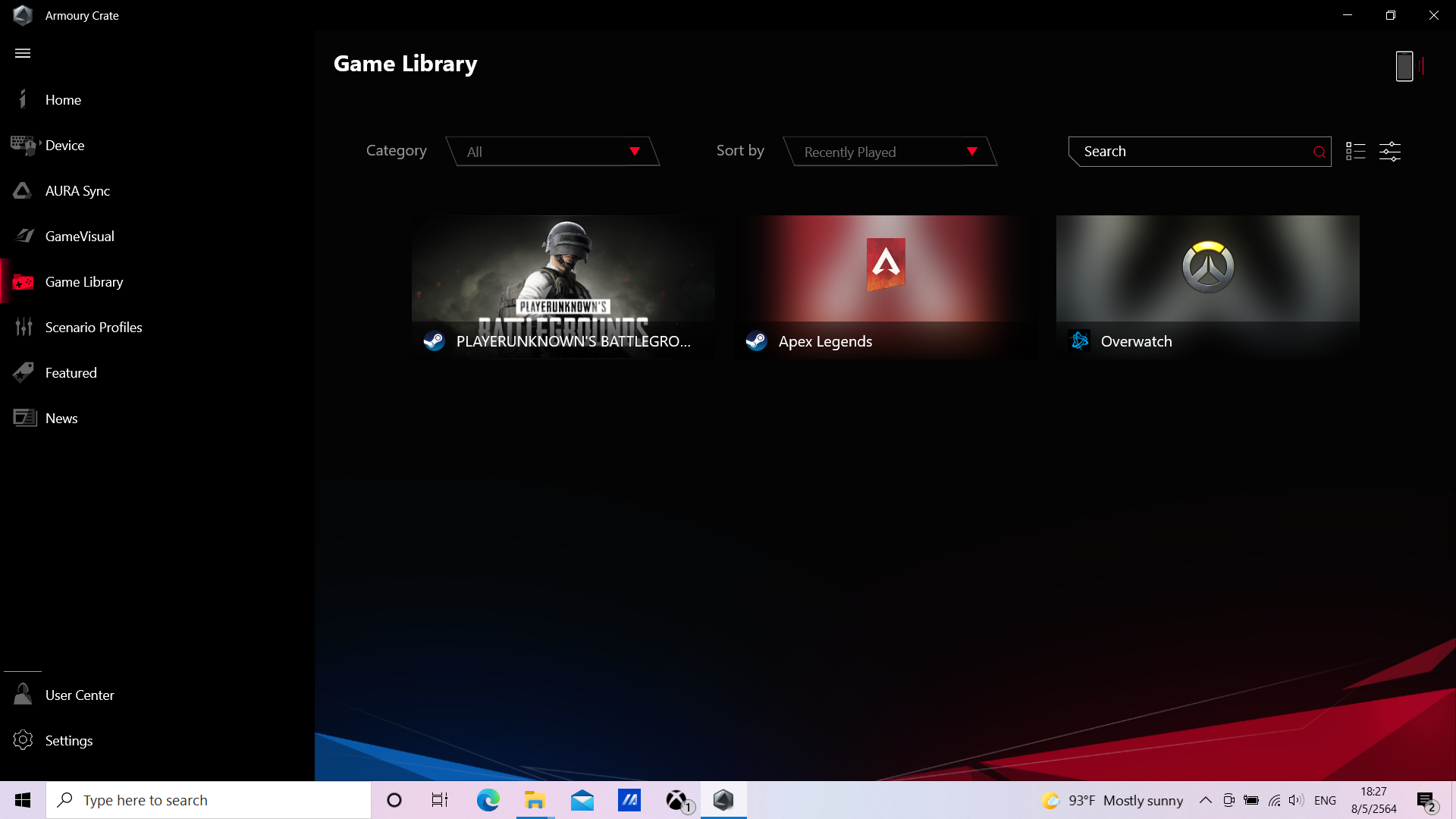Click the Apex Legends title text
This screenshot has height=819, width=1456.
[x=825, y=341]
